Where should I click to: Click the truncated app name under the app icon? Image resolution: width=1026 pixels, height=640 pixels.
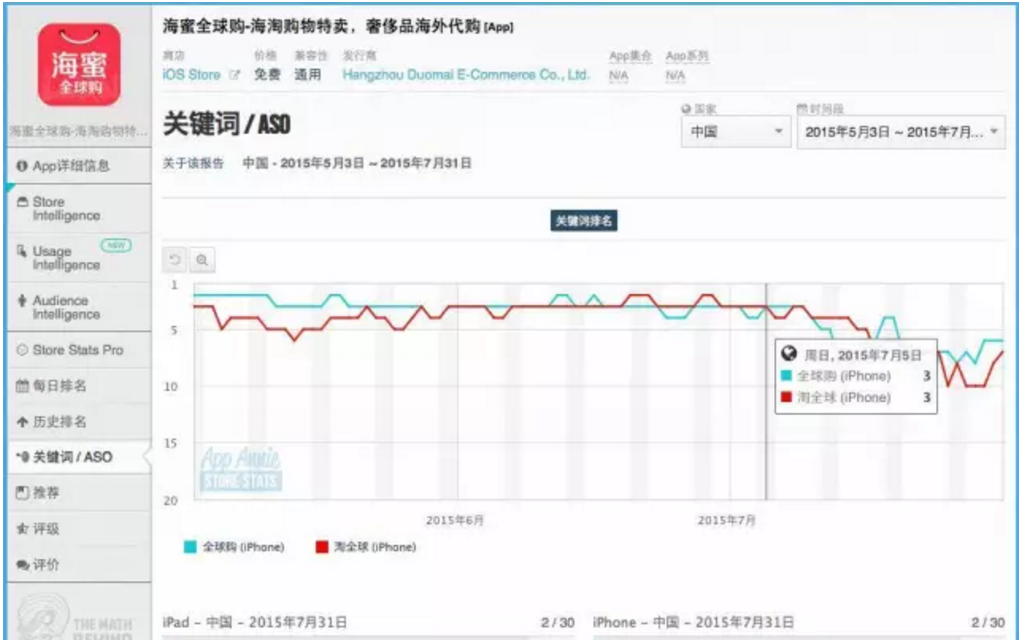(x=79, y=132)
